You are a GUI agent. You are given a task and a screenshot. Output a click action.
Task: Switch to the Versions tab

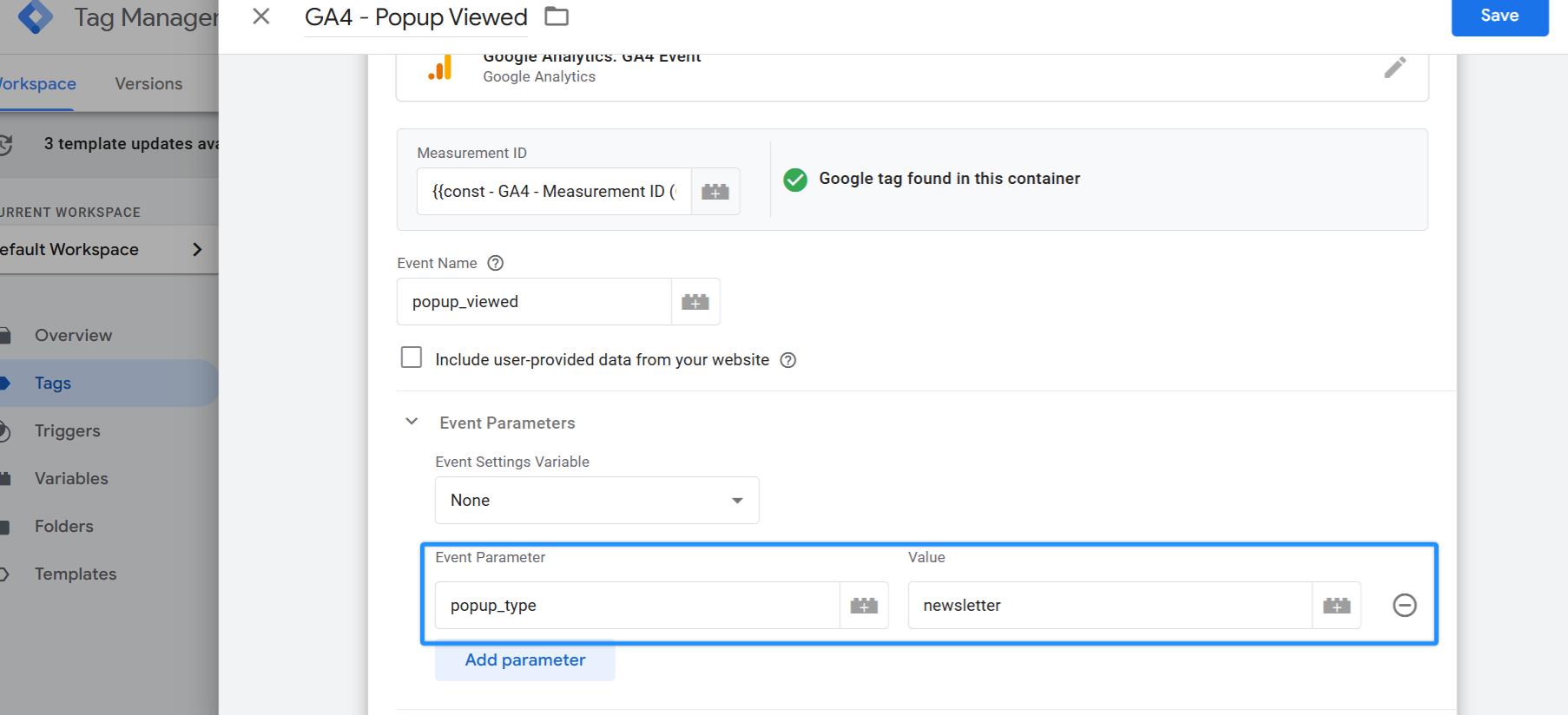pyautogui.click(x=148, y=84)
